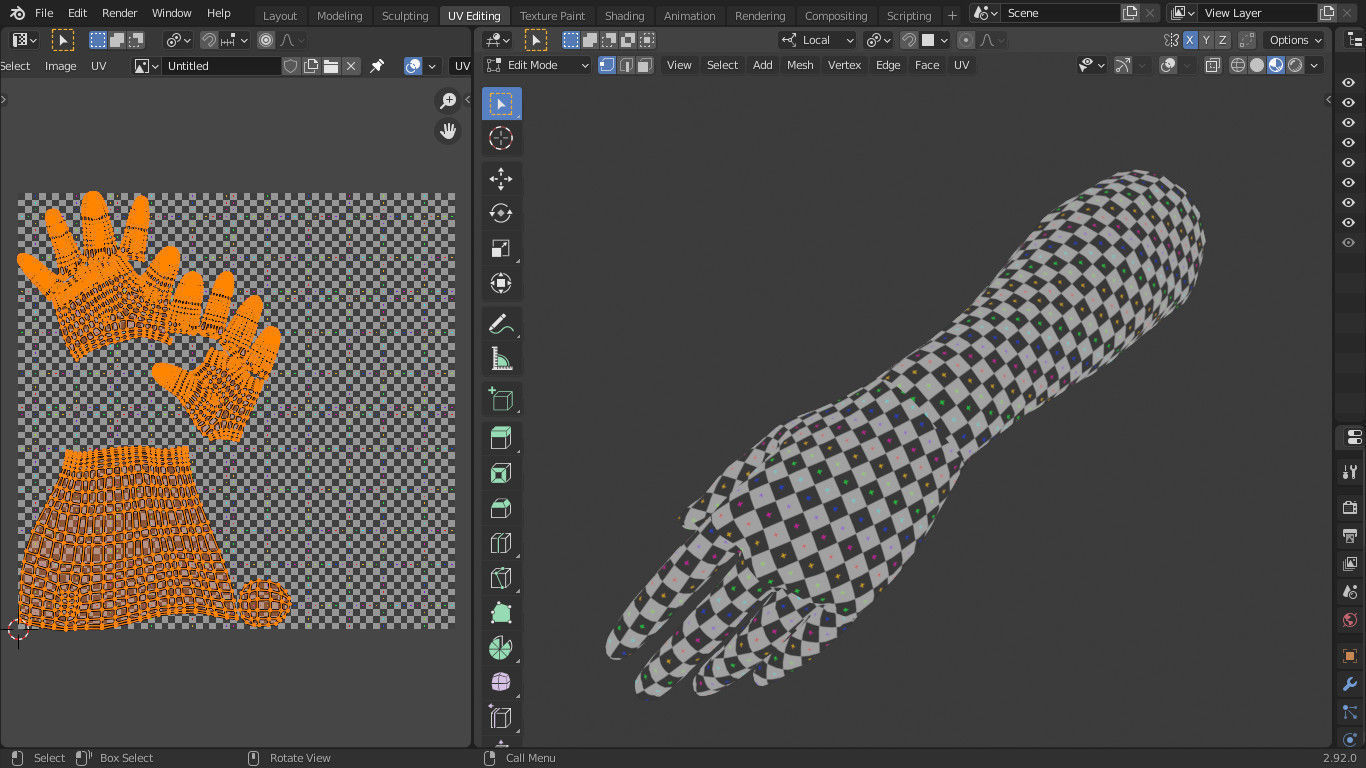Select the Extrude Region tool

click(x=501, y=438)
